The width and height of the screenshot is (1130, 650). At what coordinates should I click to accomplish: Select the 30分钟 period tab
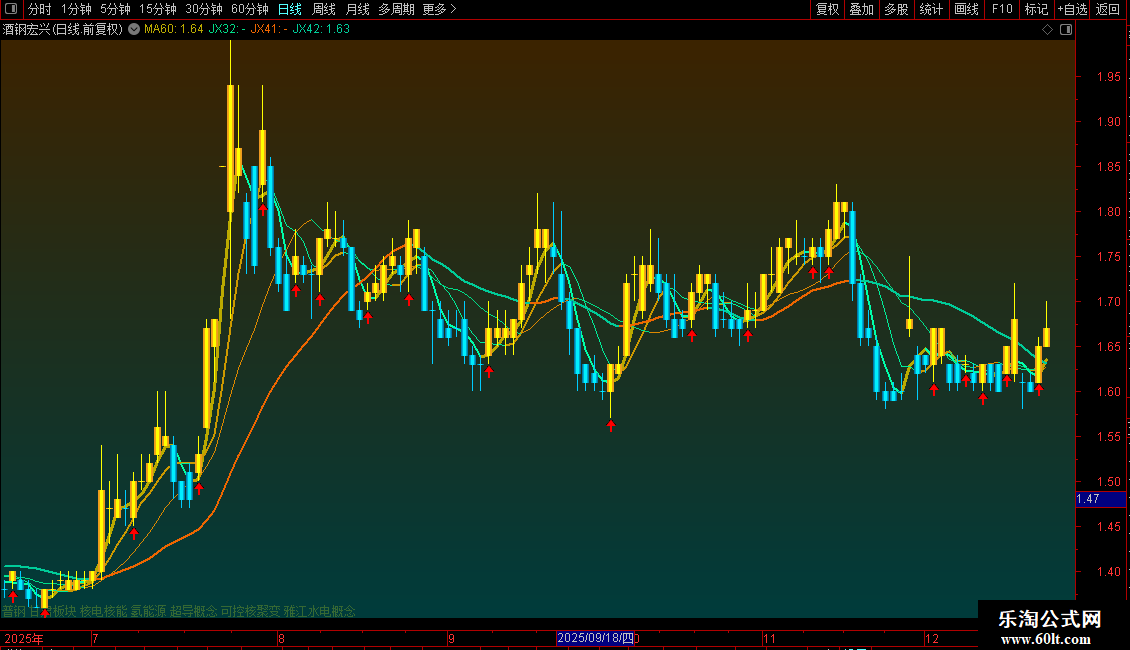click(x=203, y=9)
